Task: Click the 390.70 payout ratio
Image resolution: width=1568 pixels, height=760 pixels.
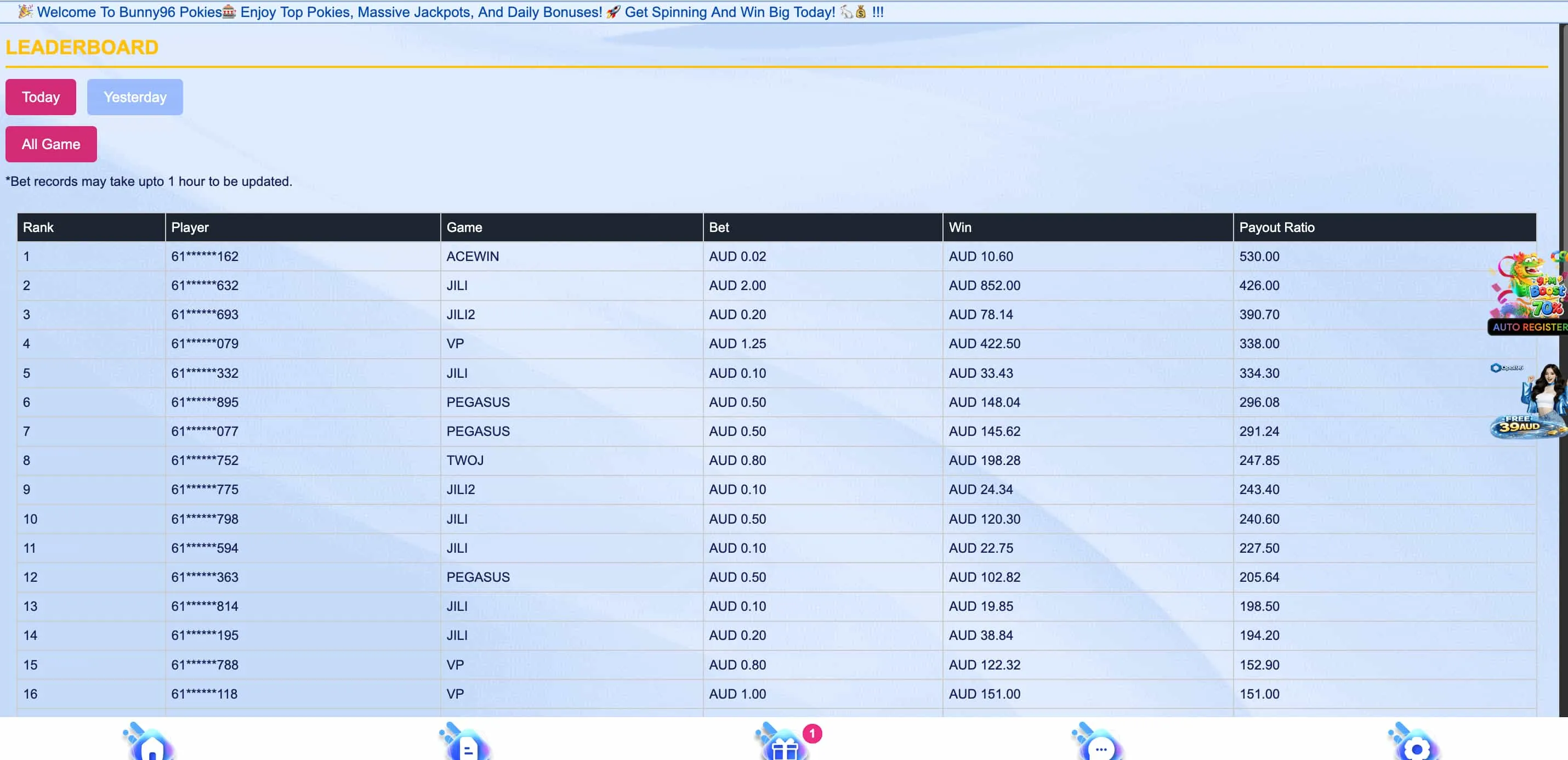Action: point(1259,315)
